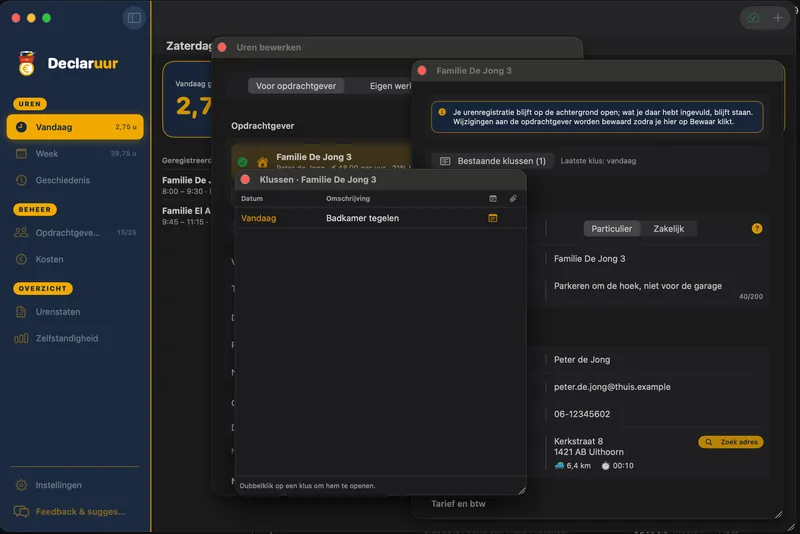This screenshot has height=534, width=800.
Task: Open Instellingen at sidebar bottom
Action: tap(75, 485)
